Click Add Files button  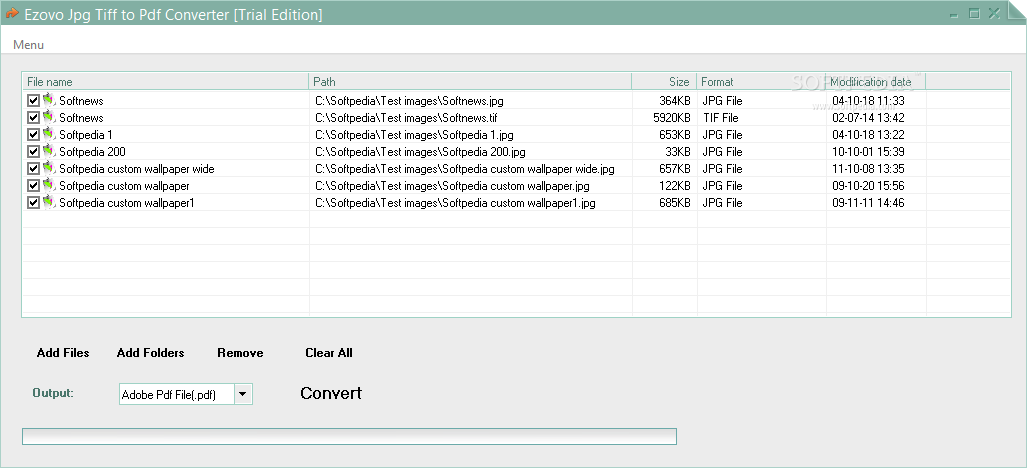pyautogui.click(x=63, y=353)
